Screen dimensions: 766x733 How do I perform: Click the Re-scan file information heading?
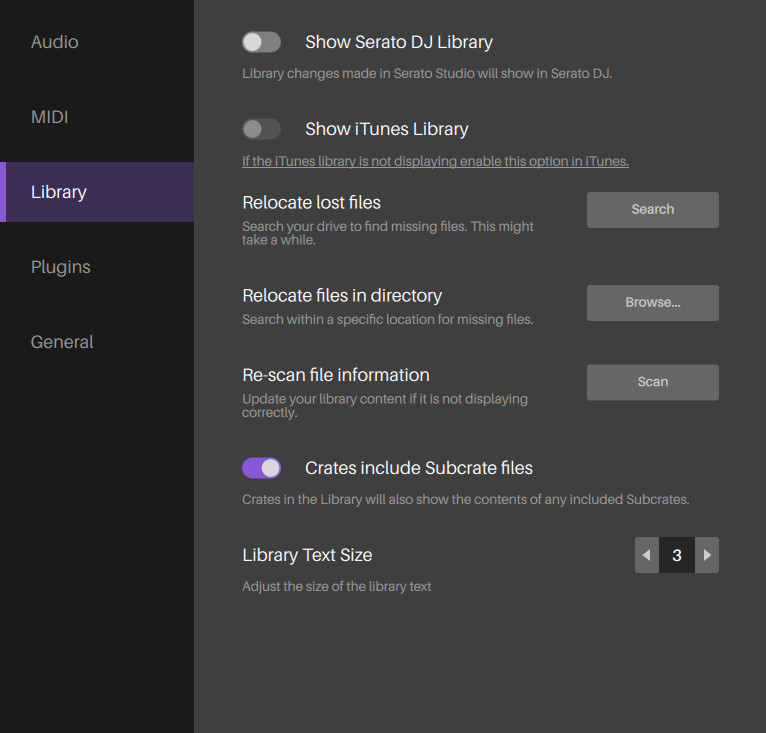[x=336, y=375]
